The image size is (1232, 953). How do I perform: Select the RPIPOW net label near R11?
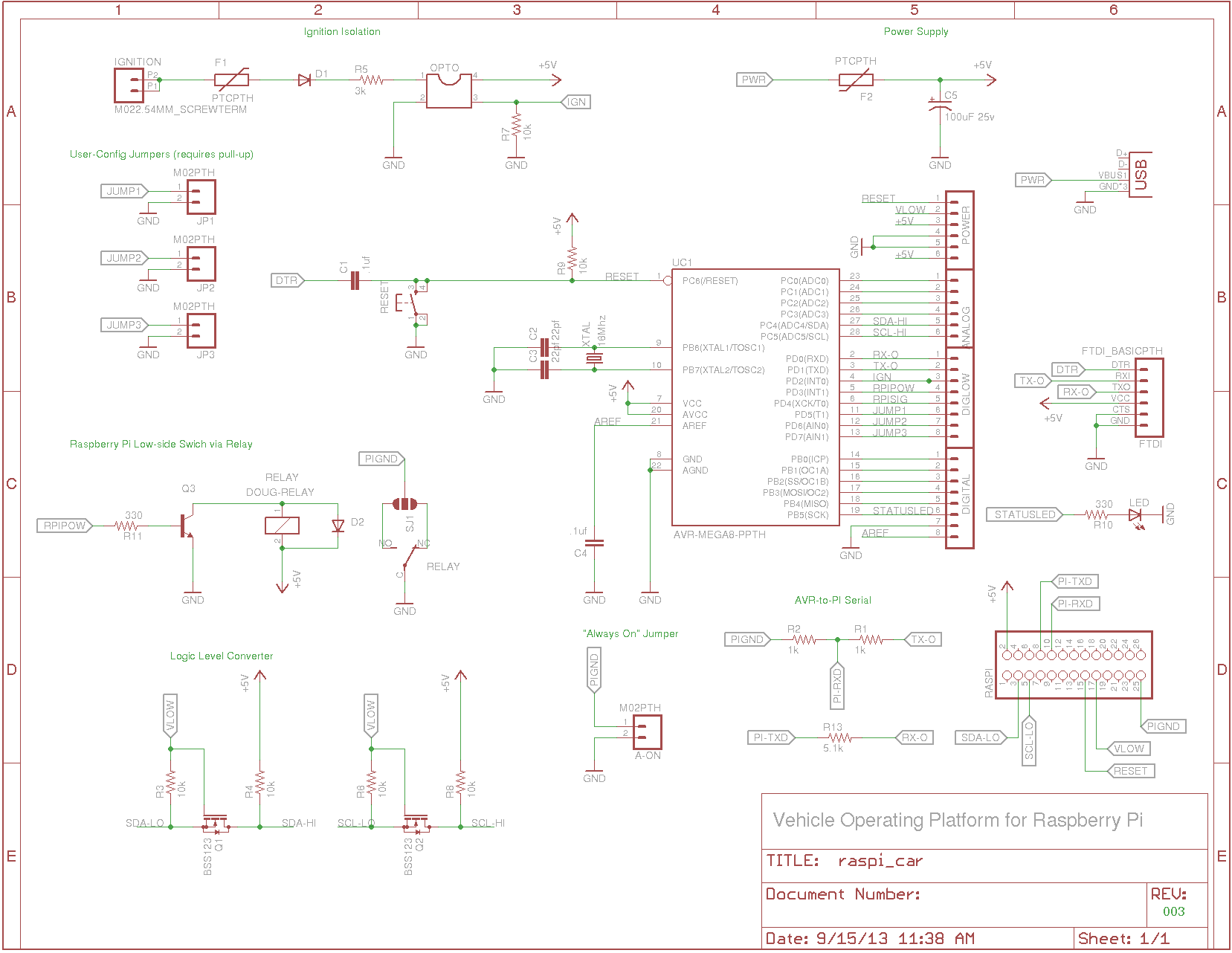tap(65, 526)
